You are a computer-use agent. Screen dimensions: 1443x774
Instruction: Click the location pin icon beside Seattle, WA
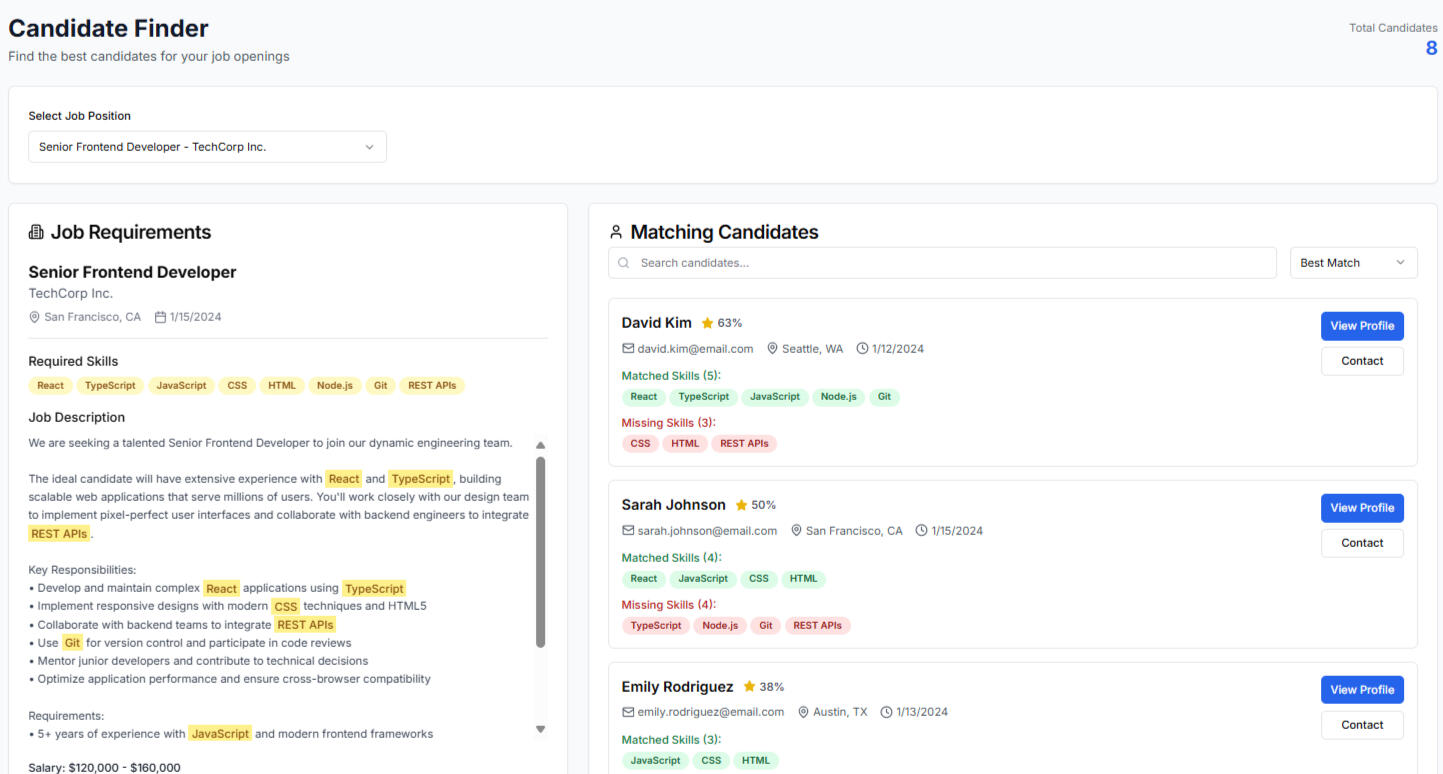click(x=772, y=349)
